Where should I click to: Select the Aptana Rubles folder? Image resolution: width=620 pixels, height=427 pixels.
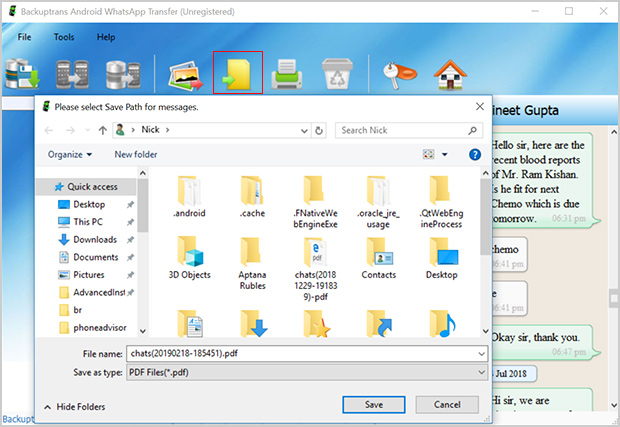252,263
